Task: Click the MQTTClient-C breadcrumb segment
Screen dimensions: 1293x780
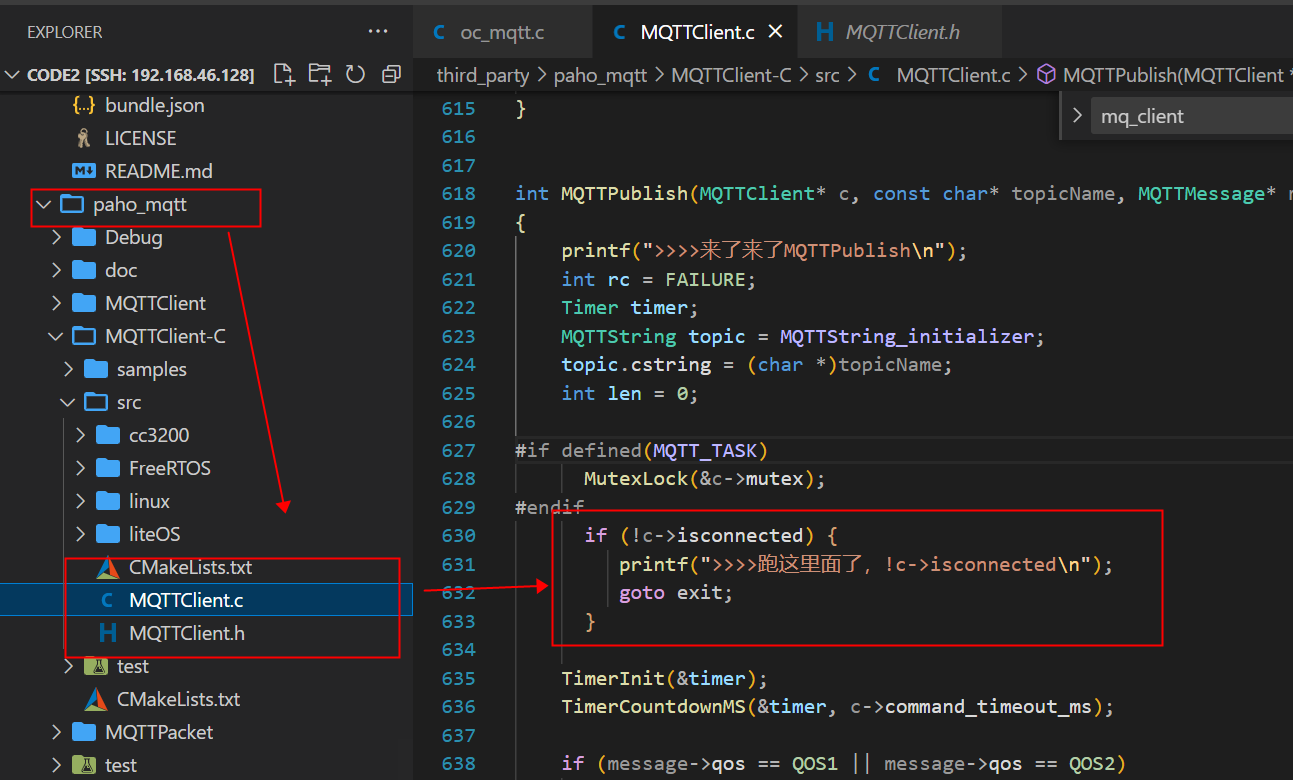Action: pos(731,75)
